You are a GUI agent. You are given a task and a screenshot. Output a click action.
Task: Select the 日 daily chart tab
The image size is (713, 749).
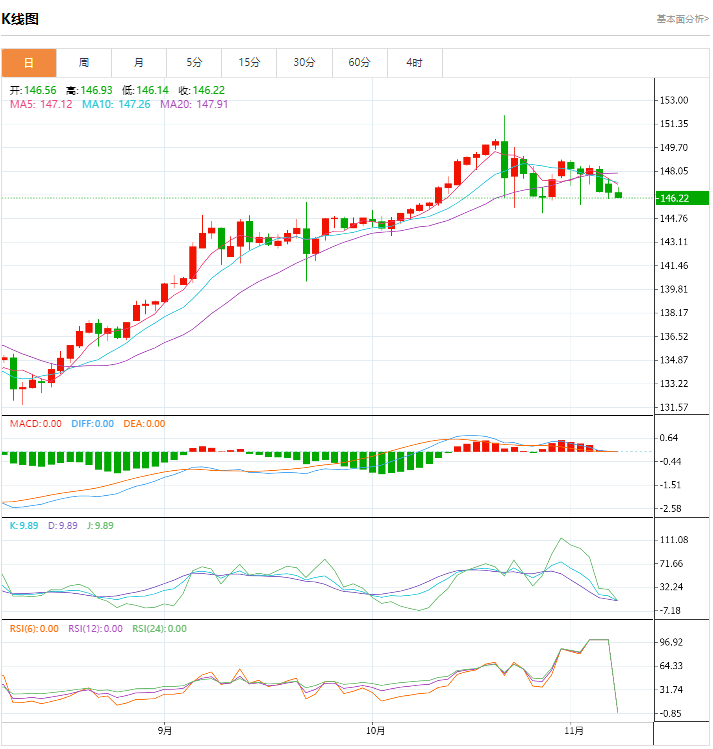[28, 63]
